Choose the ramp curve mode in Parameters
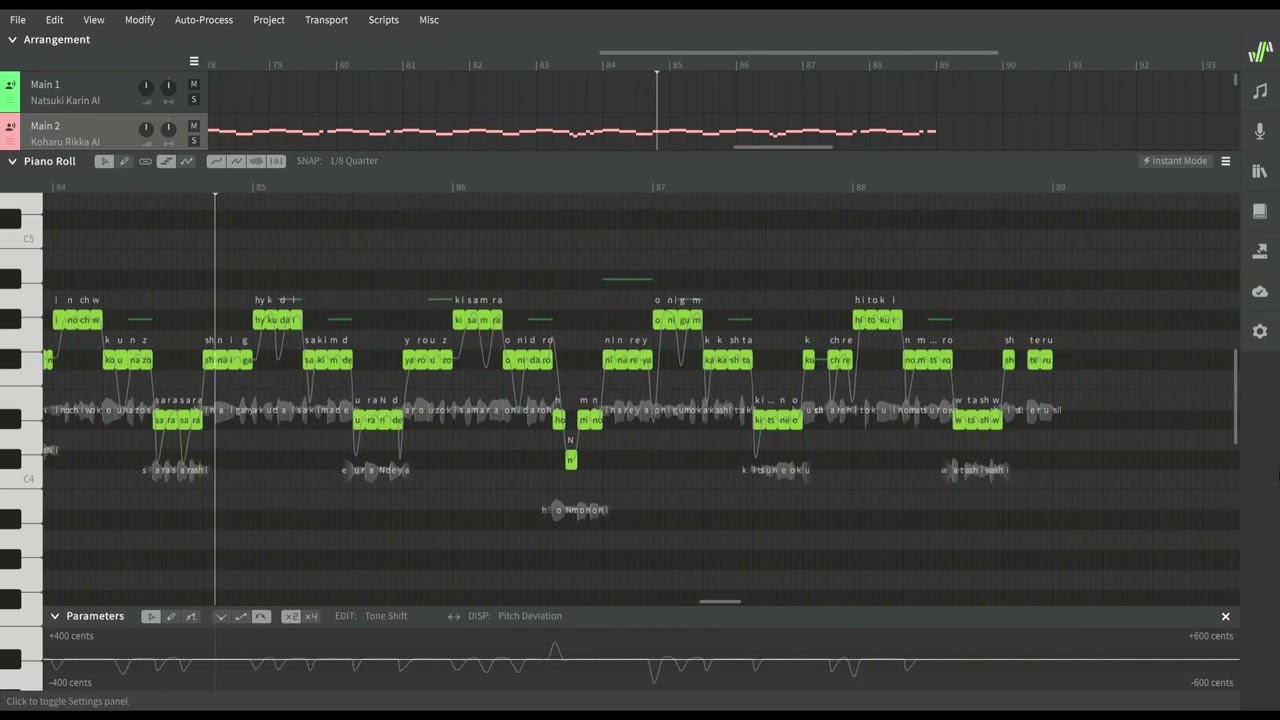Screen dimensions: 1280x720 [x=241, y=616]
